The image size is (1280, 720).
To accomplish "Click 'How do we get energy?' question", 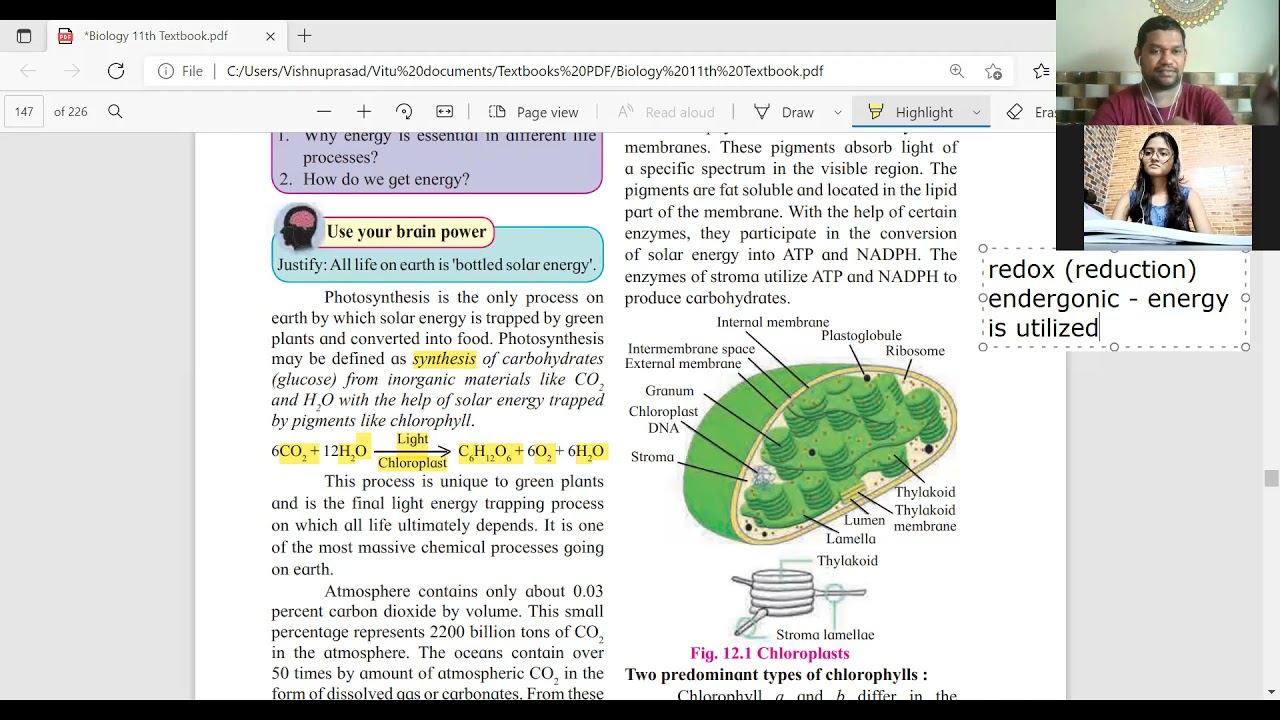I will [x=386, y=180].
